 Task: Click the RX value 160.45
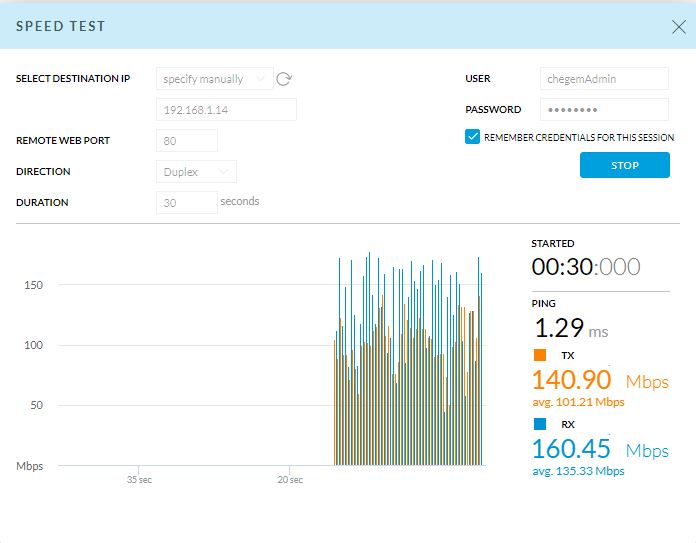[x=571, y=448]
